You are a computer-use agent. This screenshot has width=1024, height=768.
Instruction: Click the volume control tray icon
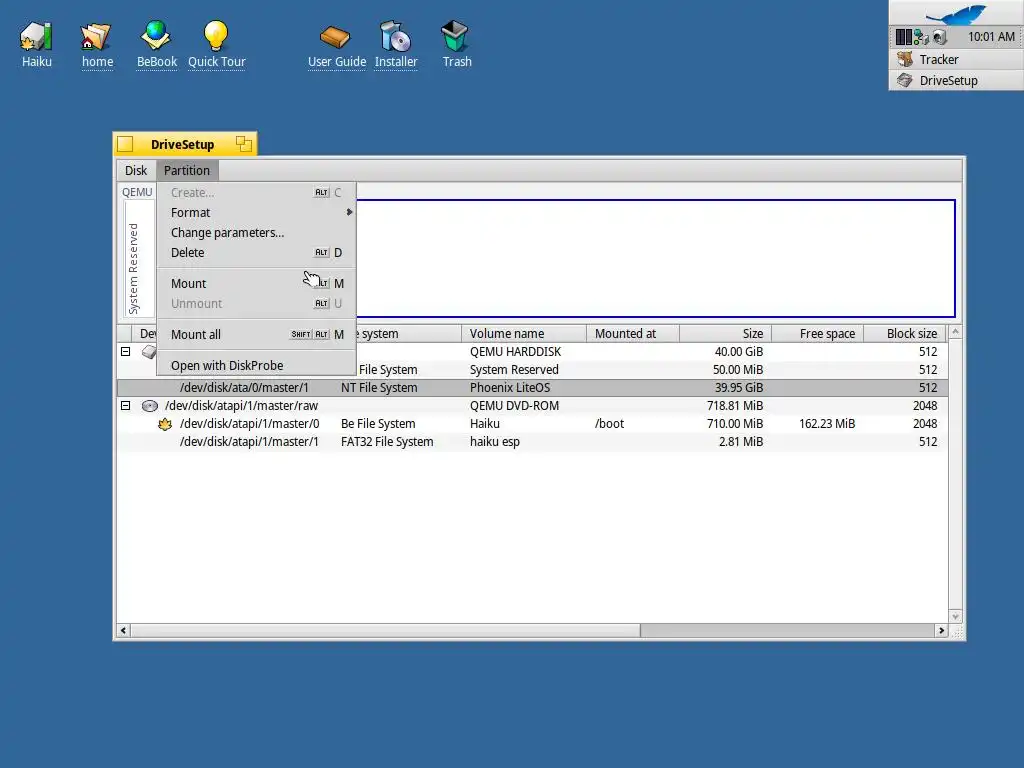click(940, 37)
